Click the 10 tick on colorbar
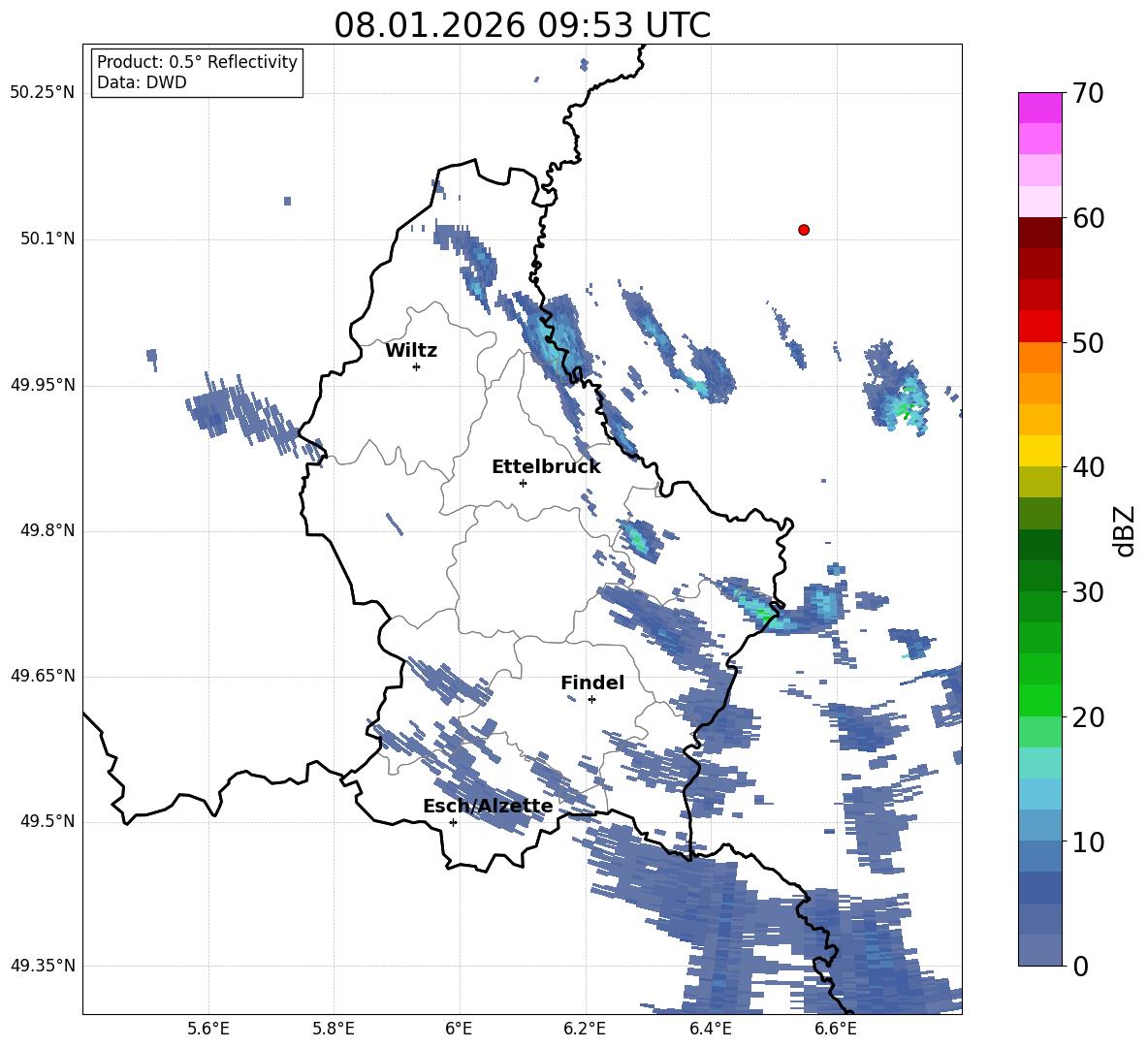The image size is (1148, 1048). tap(1088, 842)
